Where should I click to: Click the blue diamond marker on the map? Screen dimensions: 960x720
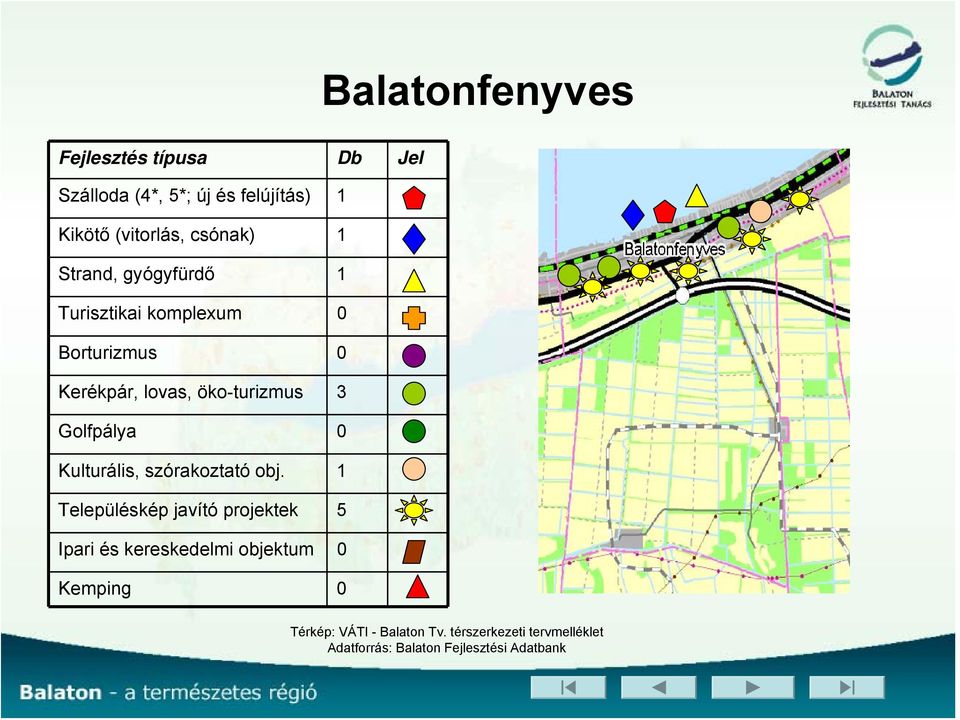pos(632,215)
